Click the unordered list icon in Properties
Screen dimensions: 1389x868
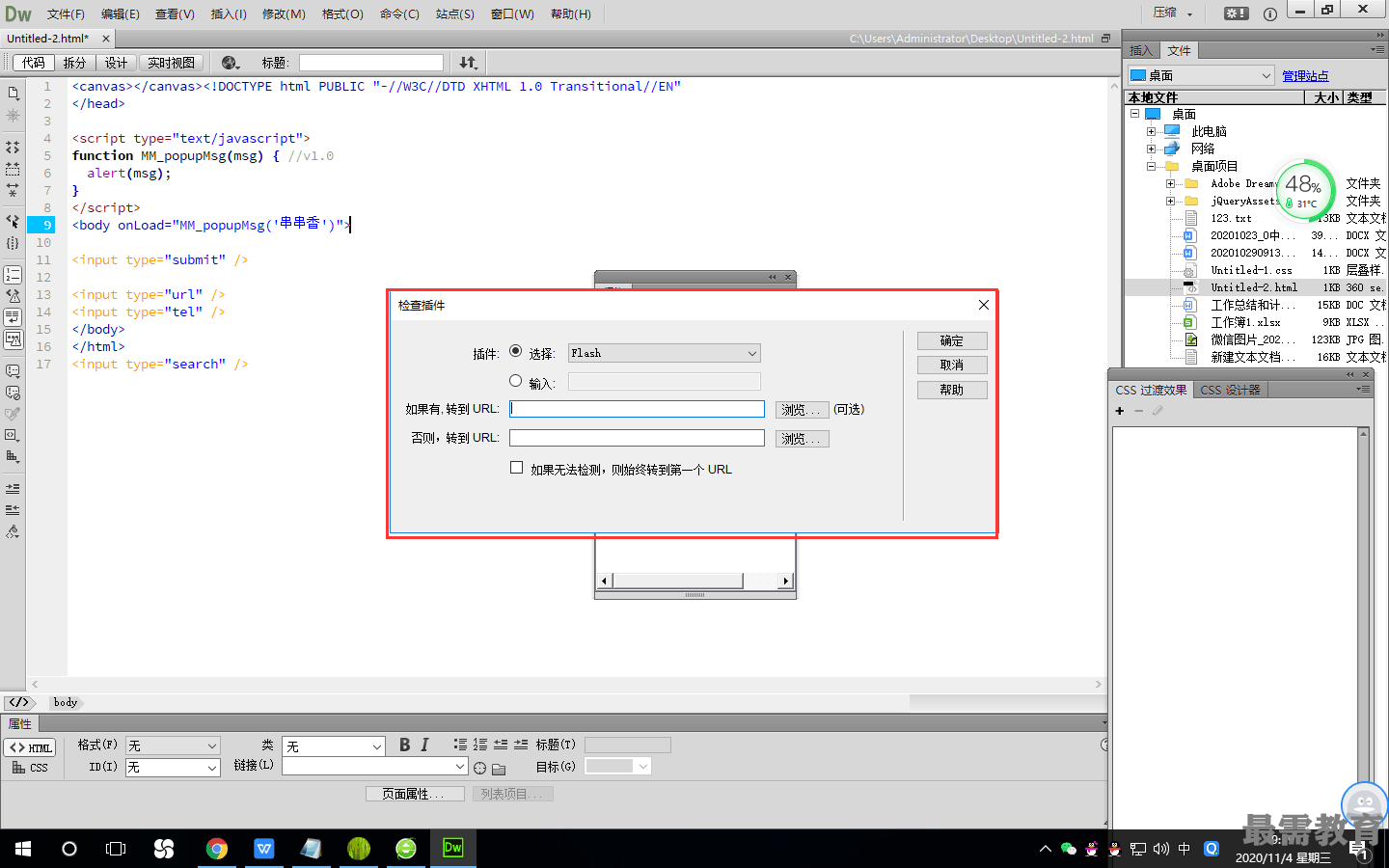click(x=460, y=745)
